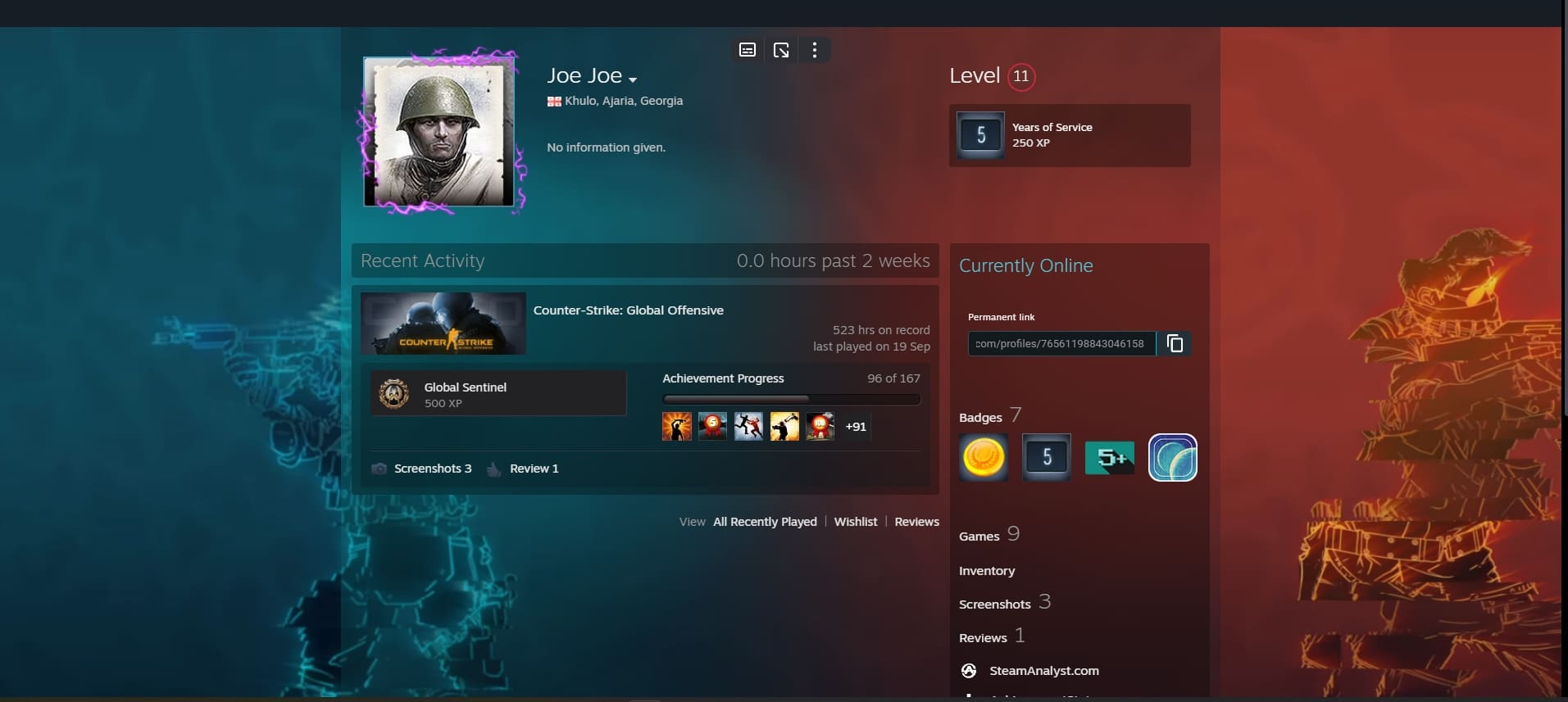Screen dimensions: 1568x702
Task: Click the Currently Online status text
Action: (x=1026, y=265)
